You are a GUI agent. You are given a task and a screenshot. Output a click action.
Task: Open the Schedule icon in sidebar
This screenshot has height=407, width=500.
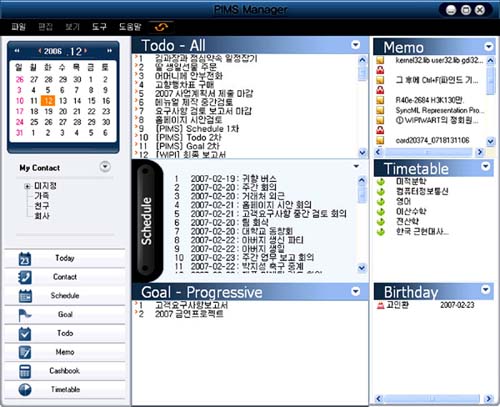(x=25, y=296)
